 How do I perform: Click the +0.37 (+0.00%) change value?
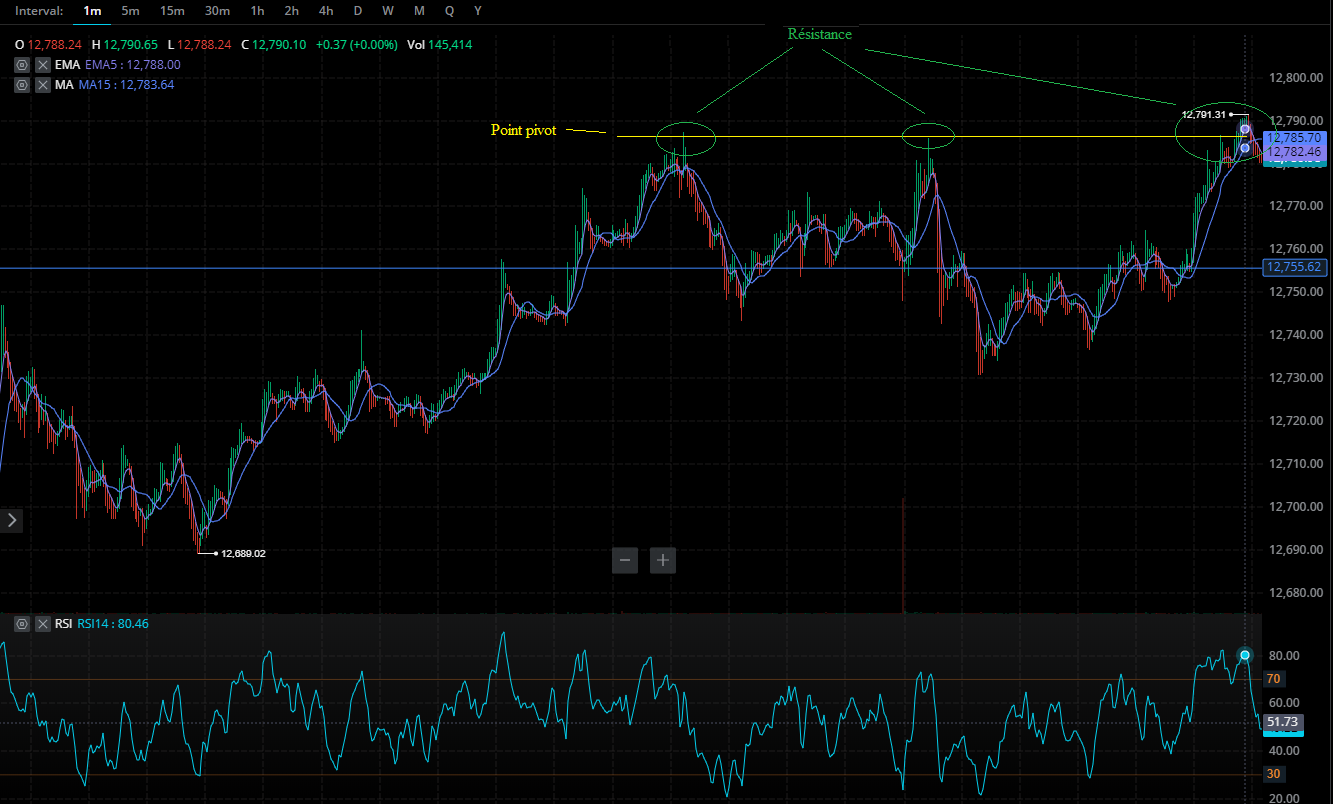(x=356, y=45)
